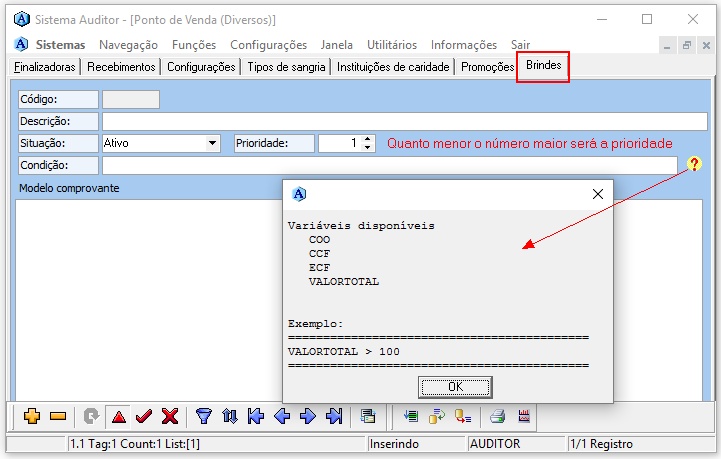Go to previous record left arrow

click(282, 416)
